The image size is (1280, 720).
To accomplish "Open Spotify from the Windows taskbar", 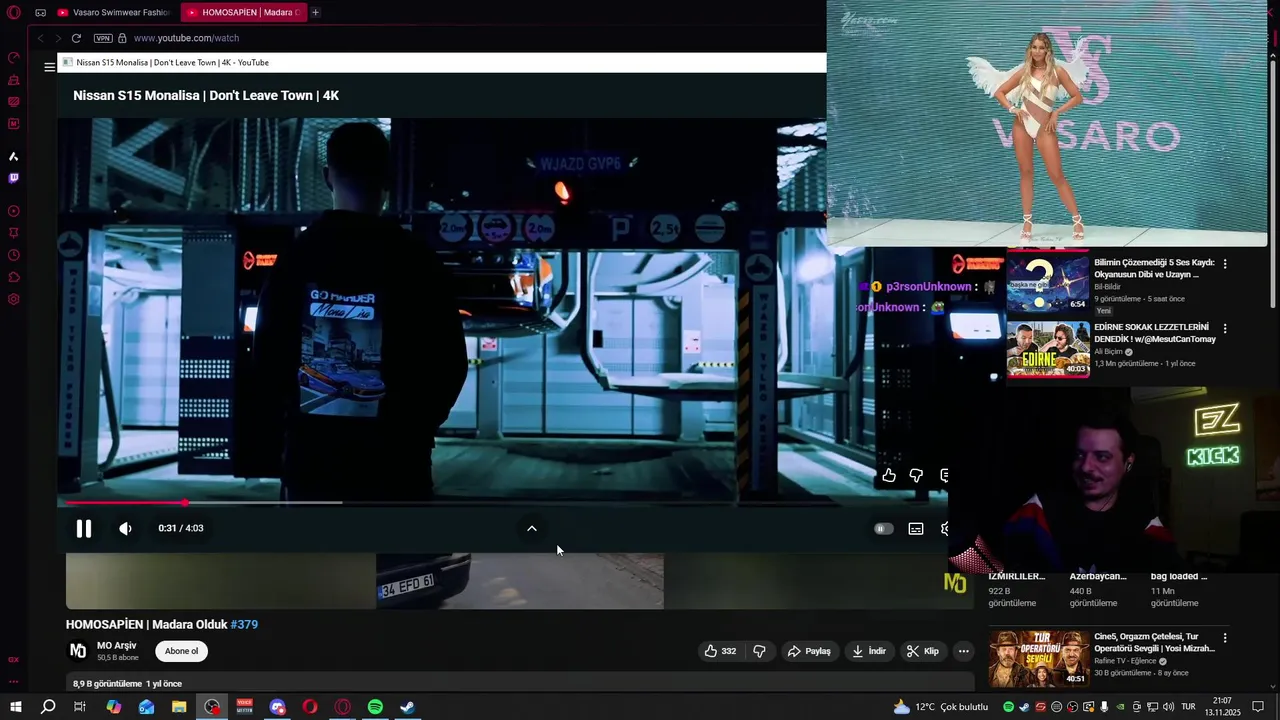I will (375, 707).
